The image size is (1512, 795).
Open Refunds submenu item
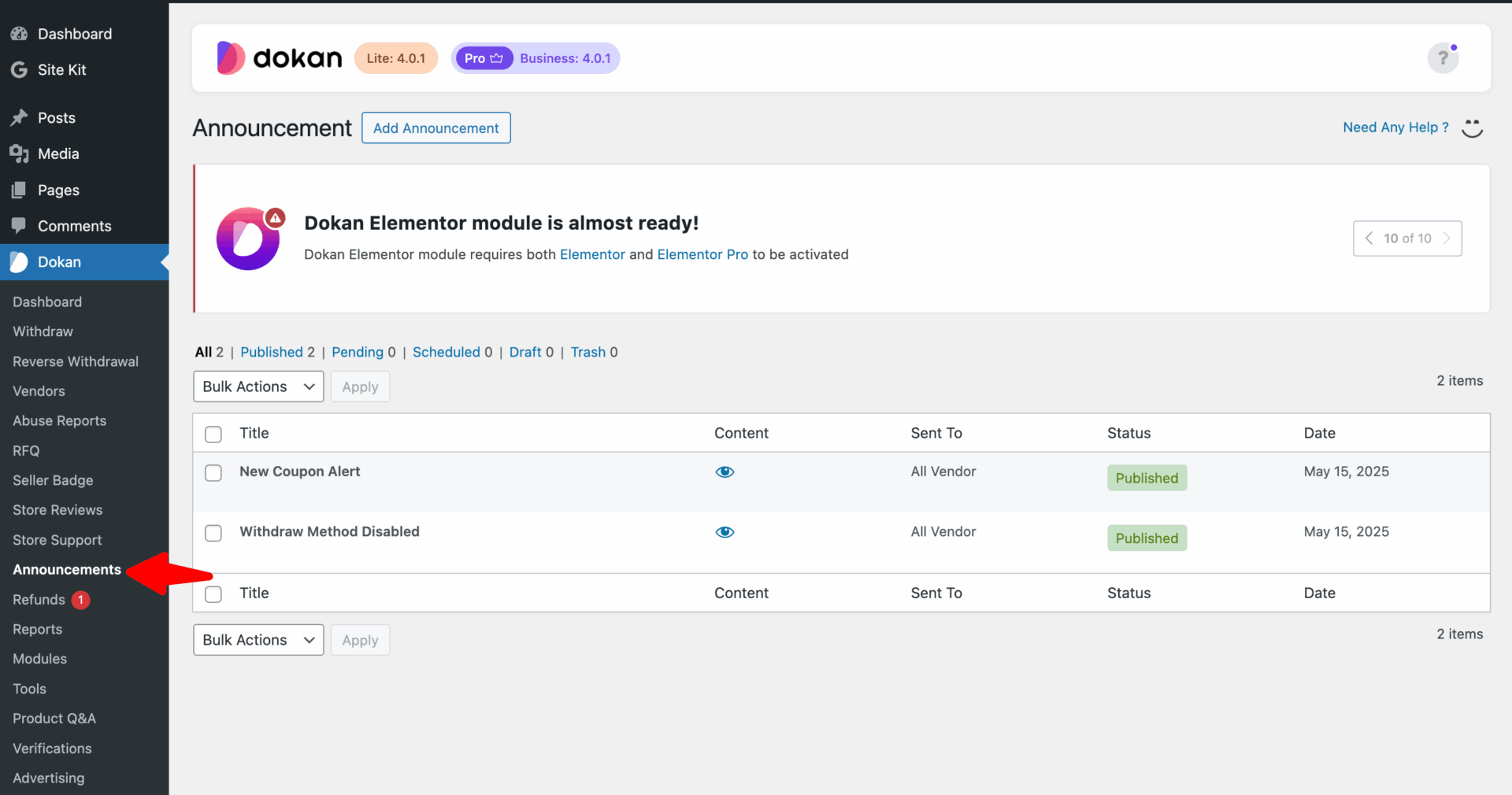(39, 600)
